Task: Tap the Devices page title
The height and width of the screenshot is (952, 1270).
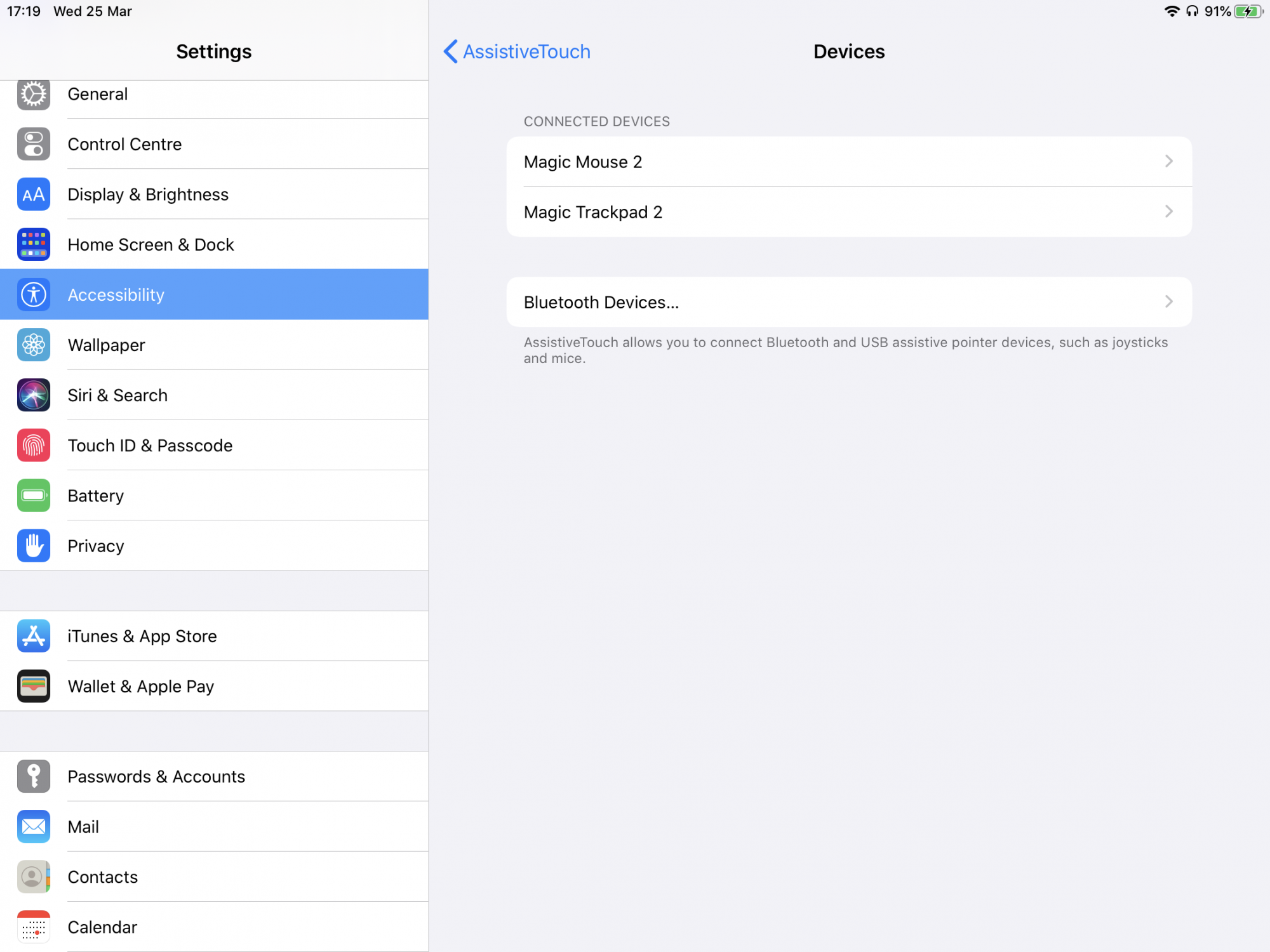Action: click(x=849, y=51)
